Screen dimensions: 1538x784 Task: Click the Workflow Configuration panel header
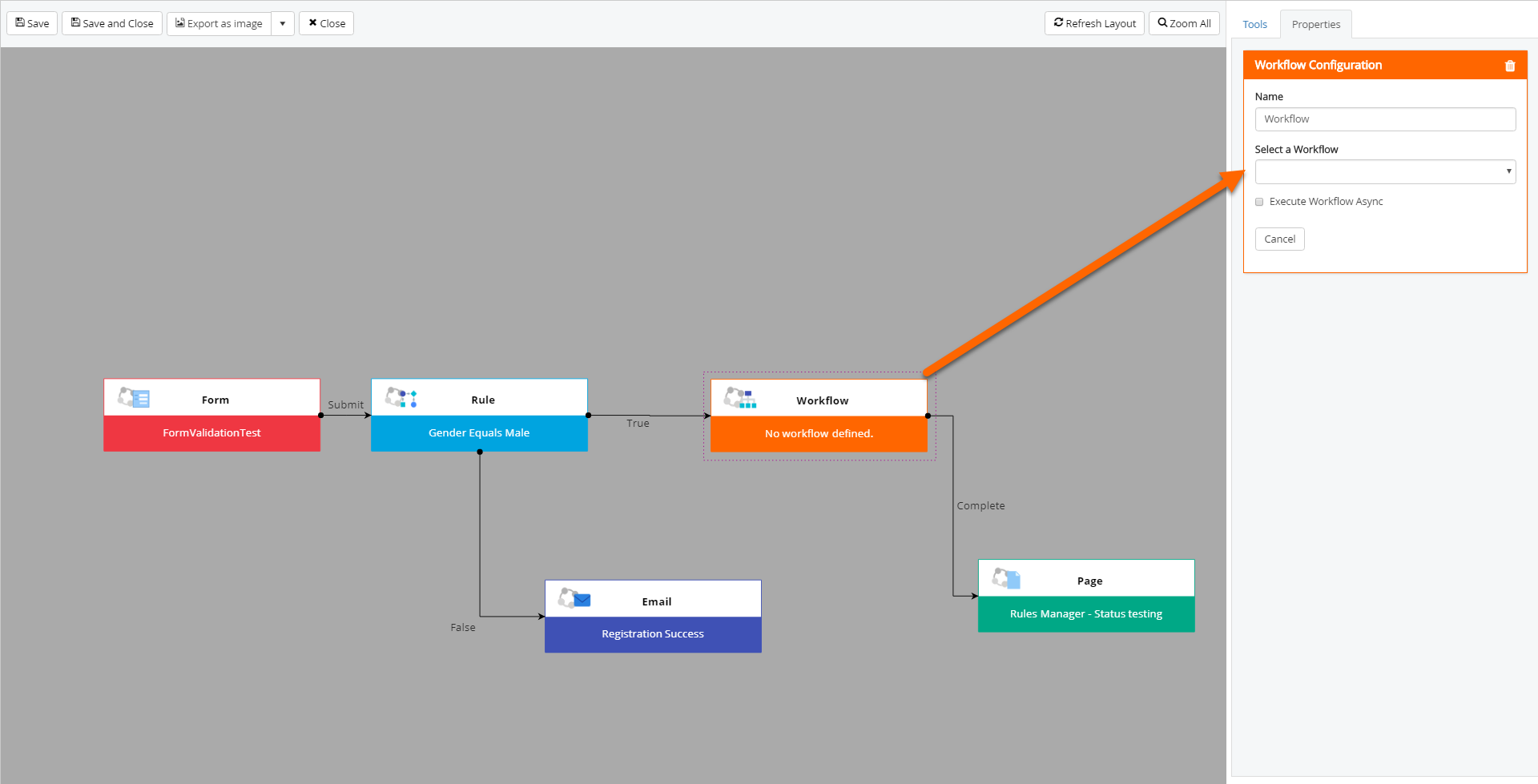(x=1385, y=66)
